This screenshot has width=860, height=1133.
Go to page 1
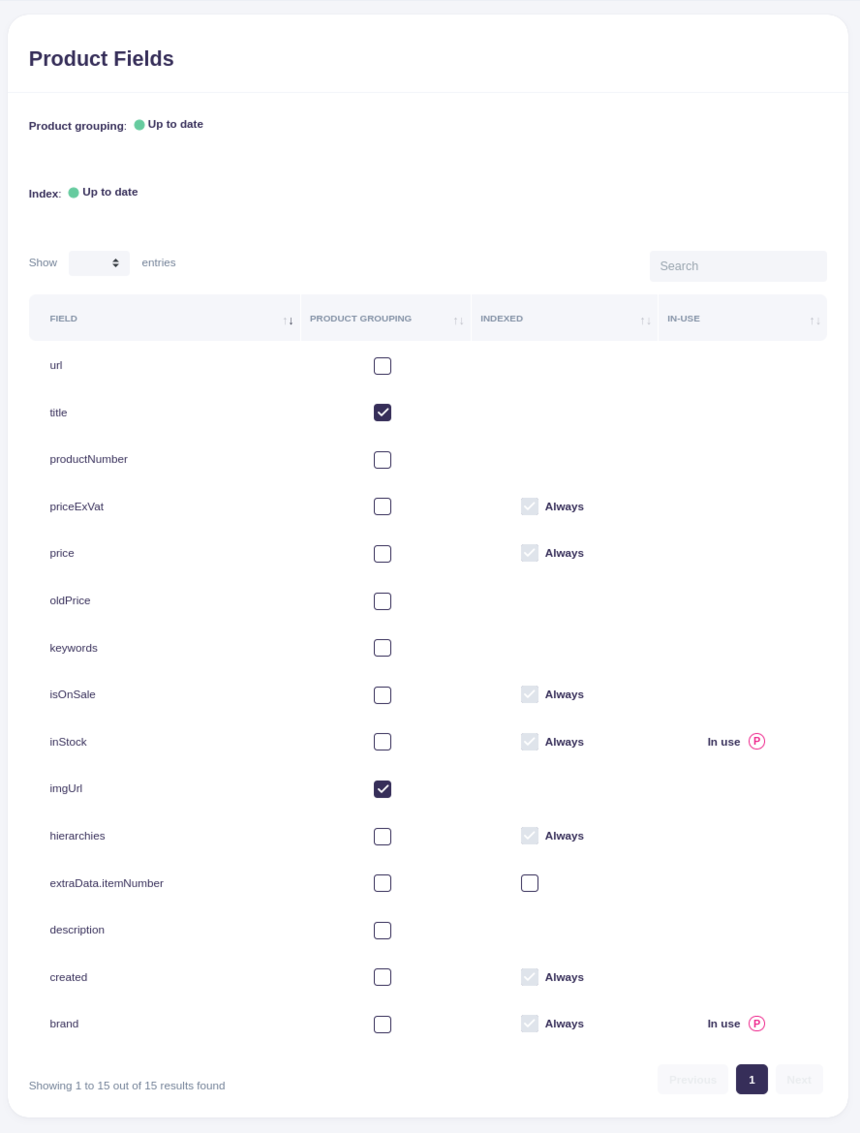click(x=751, y=1079)
